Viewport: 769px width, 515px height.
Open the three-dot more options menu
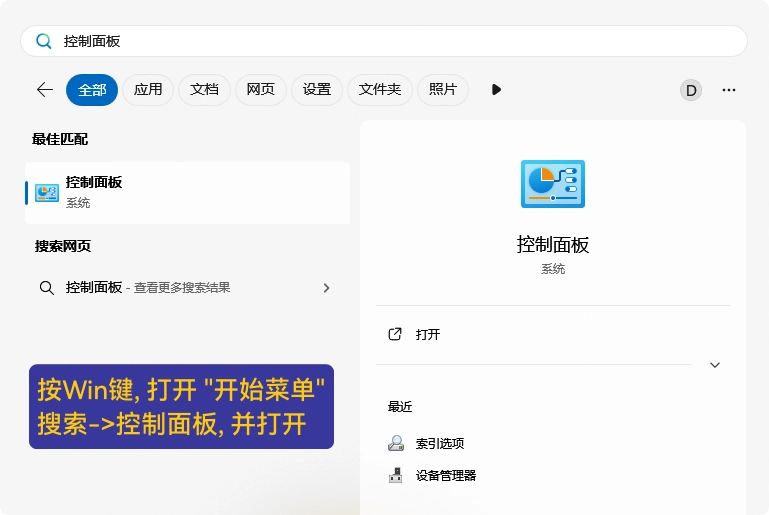coord(729,90)
